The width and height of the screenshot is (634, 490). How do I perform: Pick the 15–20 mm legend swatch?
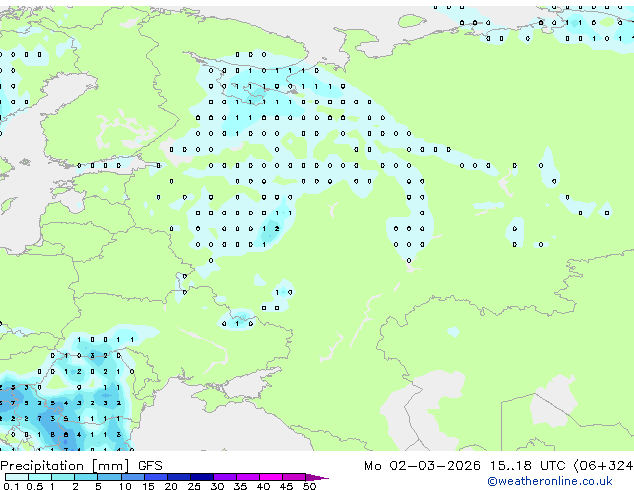(156, 477)
